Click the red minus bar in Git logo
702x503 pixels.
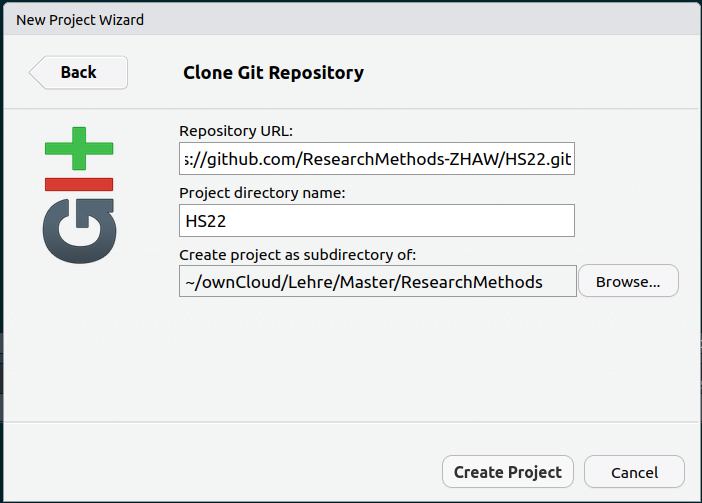(79, 184)
